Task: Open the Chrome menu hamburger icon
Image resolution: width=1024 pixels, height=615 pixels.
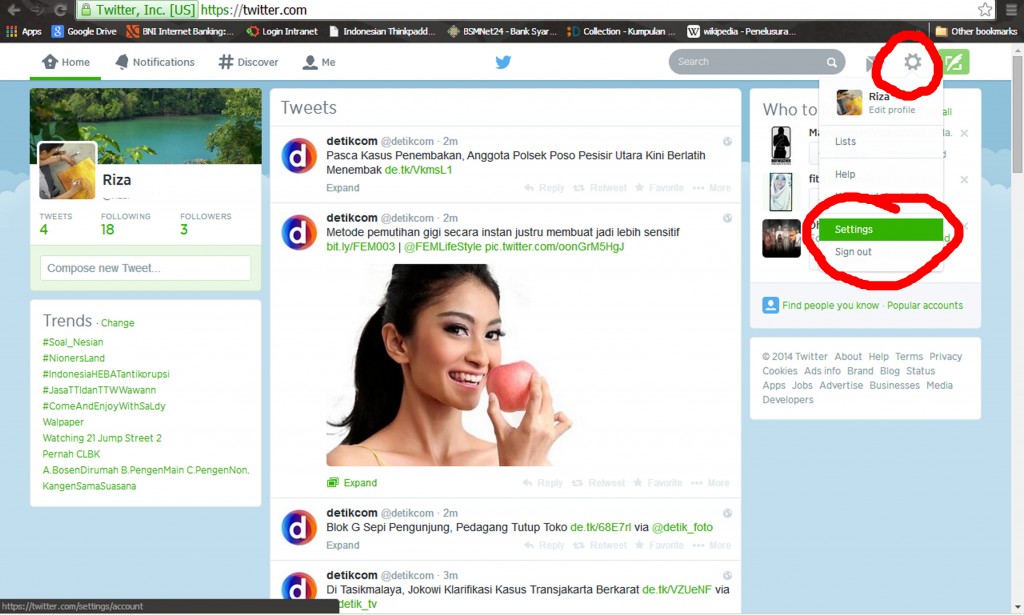Action: click(x=1011, y=10)
